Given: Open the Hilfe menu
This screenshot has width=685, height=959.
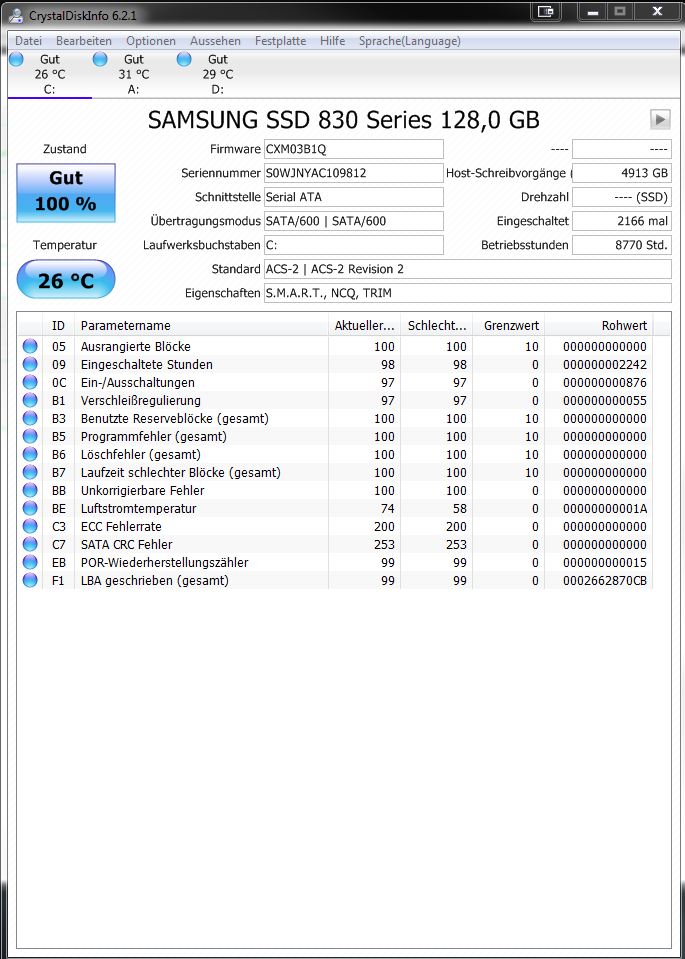Looking at the screenshot, I should (x=332, y=41).
